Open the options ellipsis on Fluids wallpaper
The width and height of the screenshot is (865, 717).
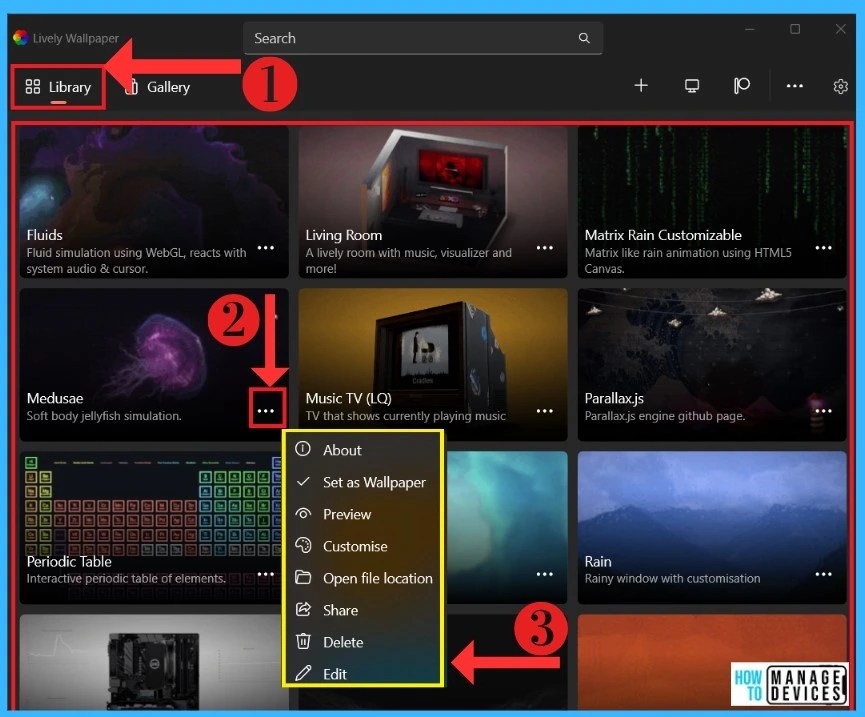(x=265, y=248)
